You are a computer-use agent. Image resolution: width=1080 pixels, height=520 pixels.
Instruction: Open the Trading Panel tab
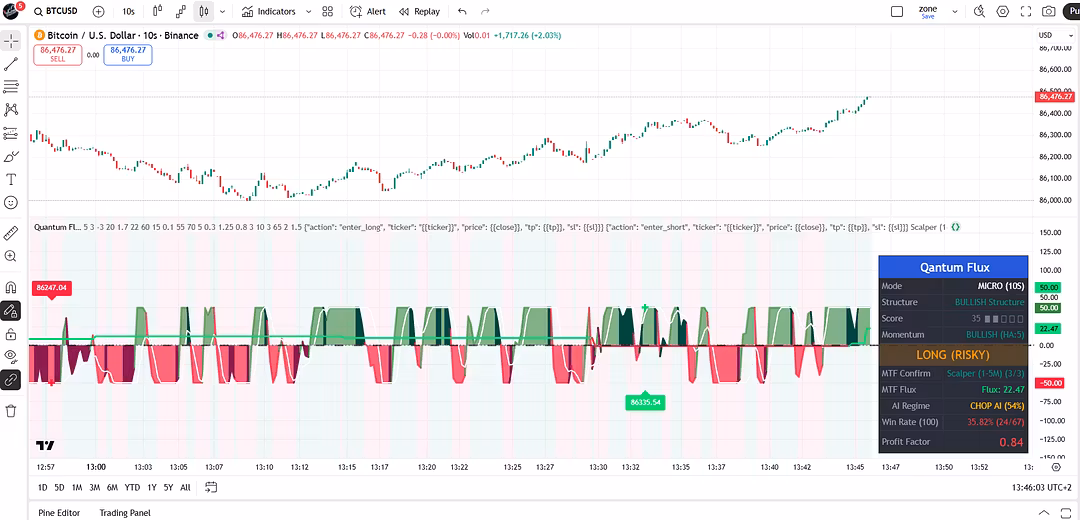[124, 512]
